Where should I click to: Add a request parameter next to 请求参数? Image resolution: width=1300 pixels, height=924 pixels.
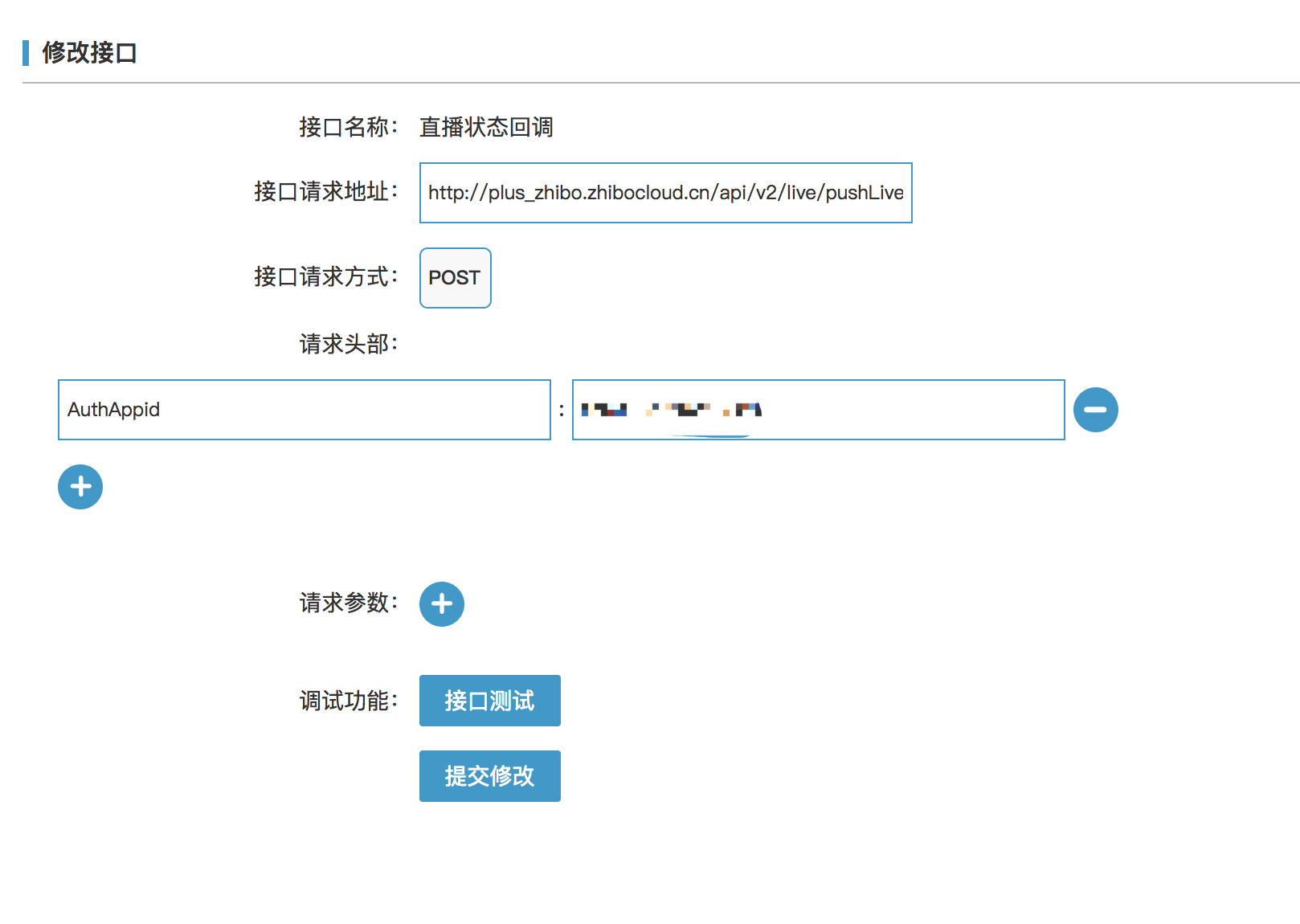[x=442, y=604]
